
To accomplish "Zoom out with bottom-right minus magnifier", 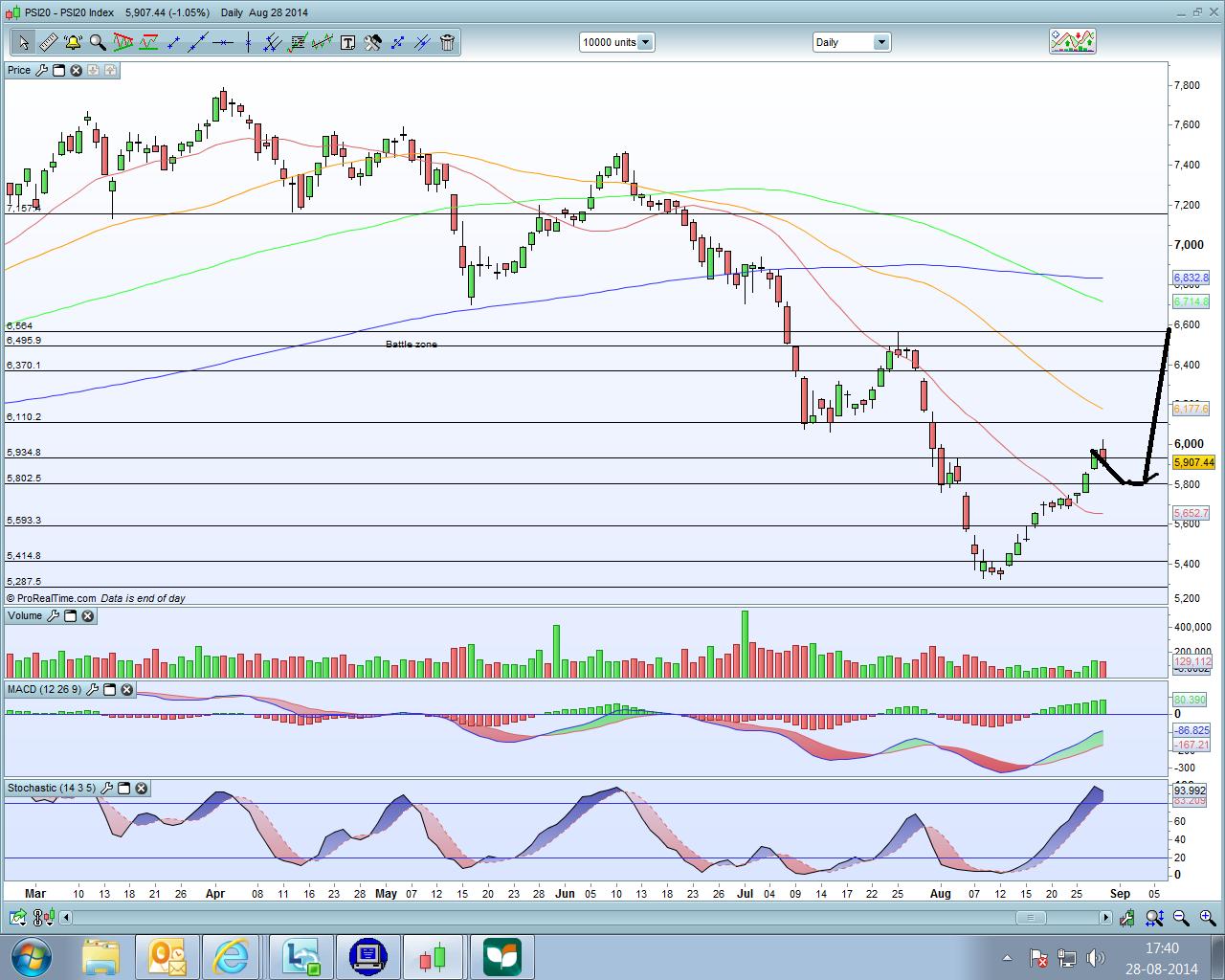I will point(1181,918).
